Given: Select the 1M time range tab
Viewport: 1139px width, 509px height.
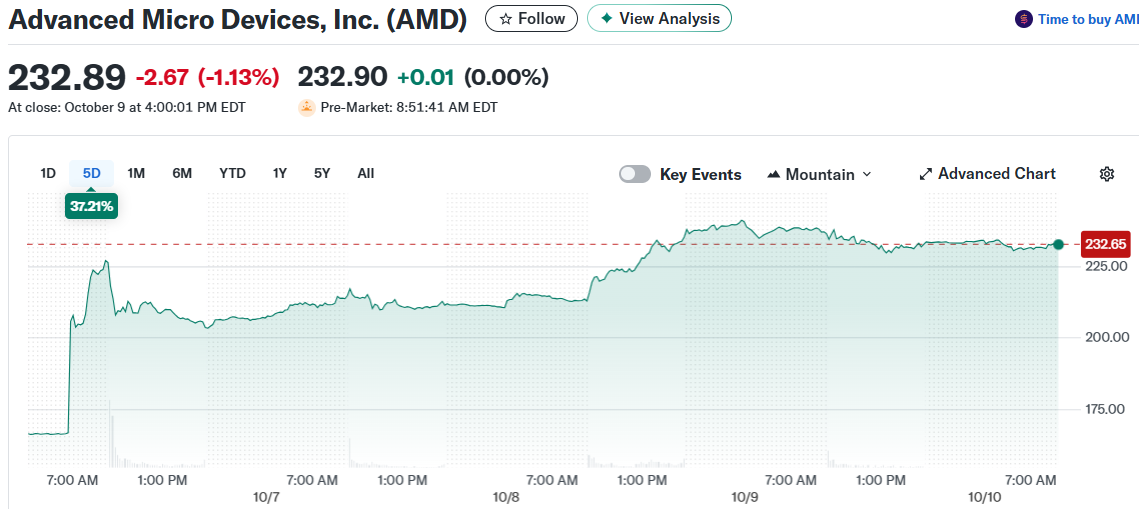Looking at the screenshot, I should (136, 173).
